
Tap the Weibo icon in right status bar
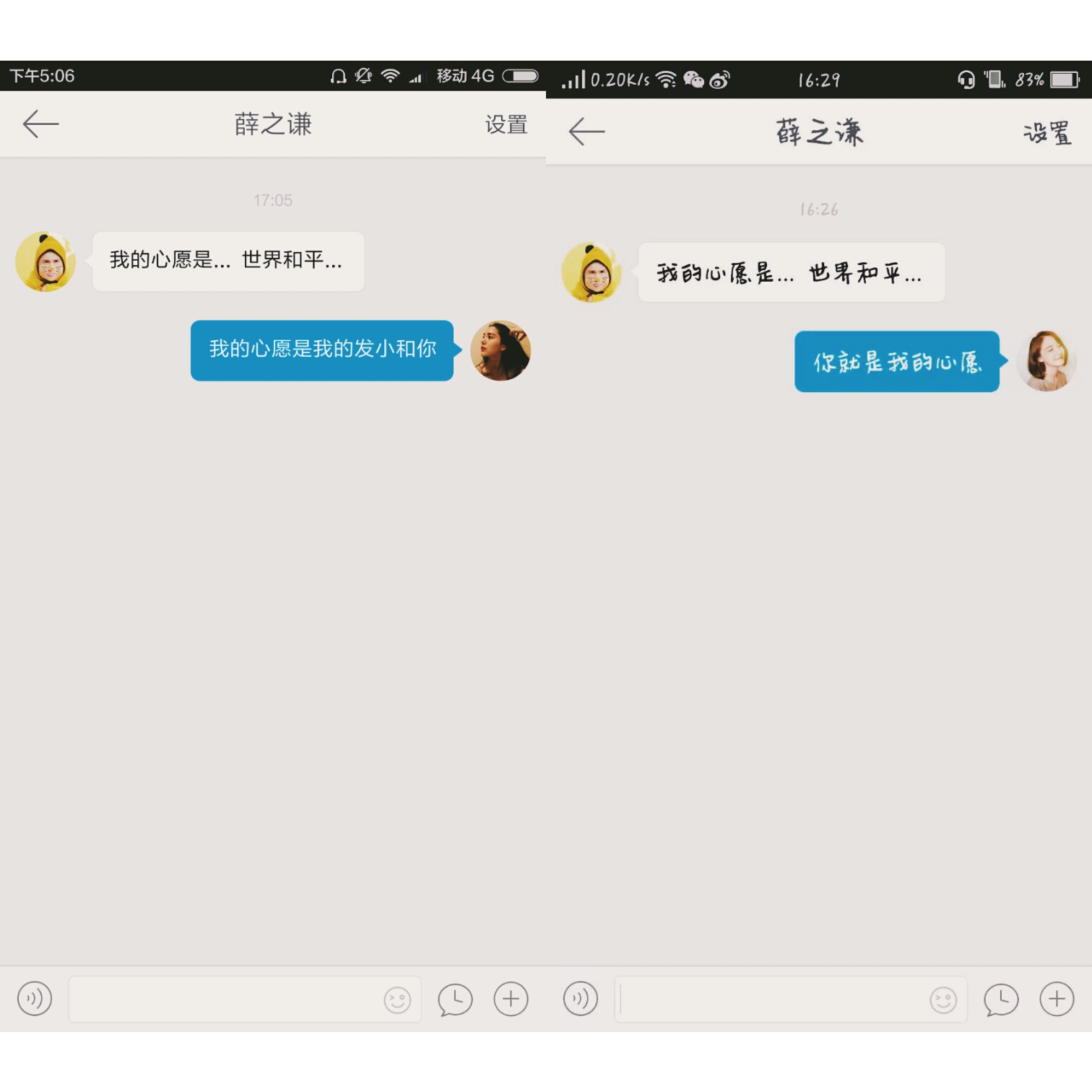719,79
